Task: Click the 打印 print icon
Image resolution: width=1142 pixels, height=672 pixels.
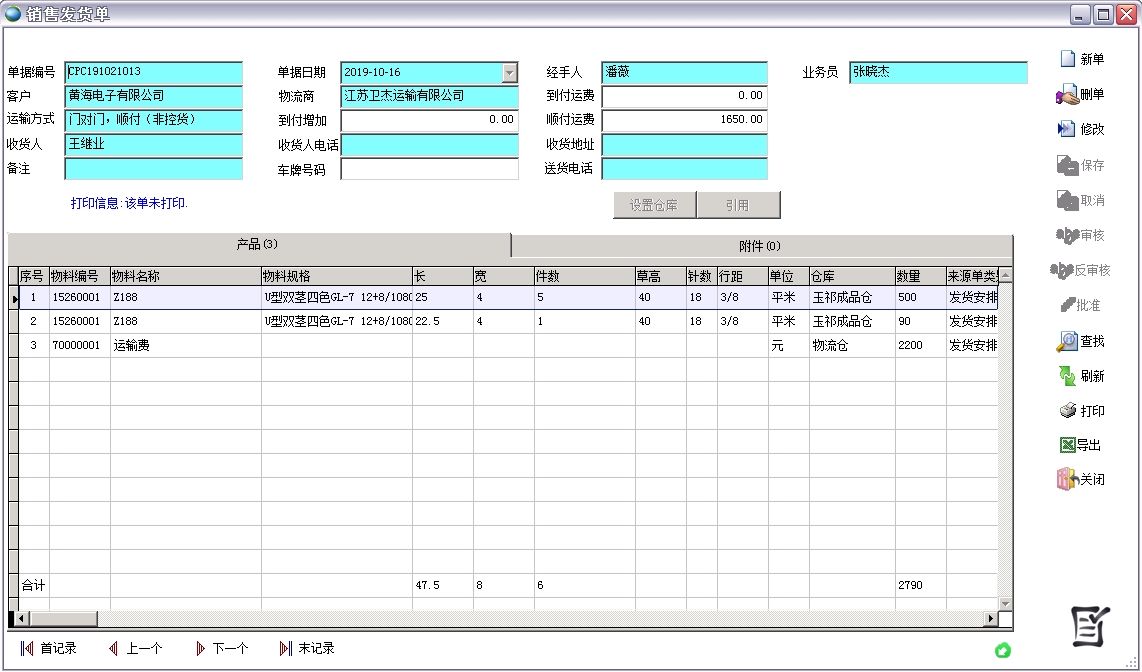Action: (x=1084, y=410)
